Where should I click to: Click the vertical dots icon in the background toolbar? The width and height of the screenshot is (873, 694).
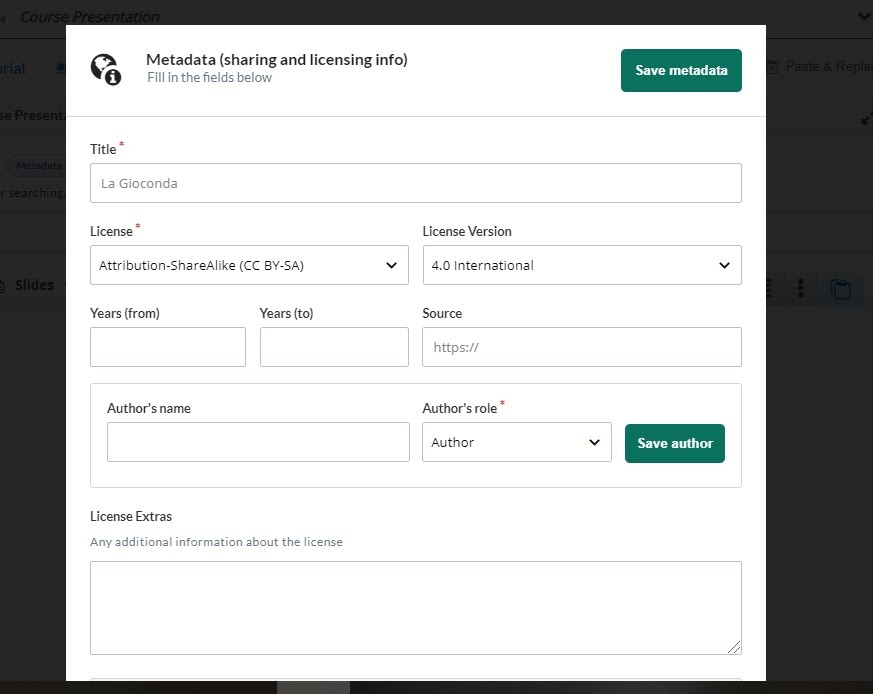pos(801,288)
